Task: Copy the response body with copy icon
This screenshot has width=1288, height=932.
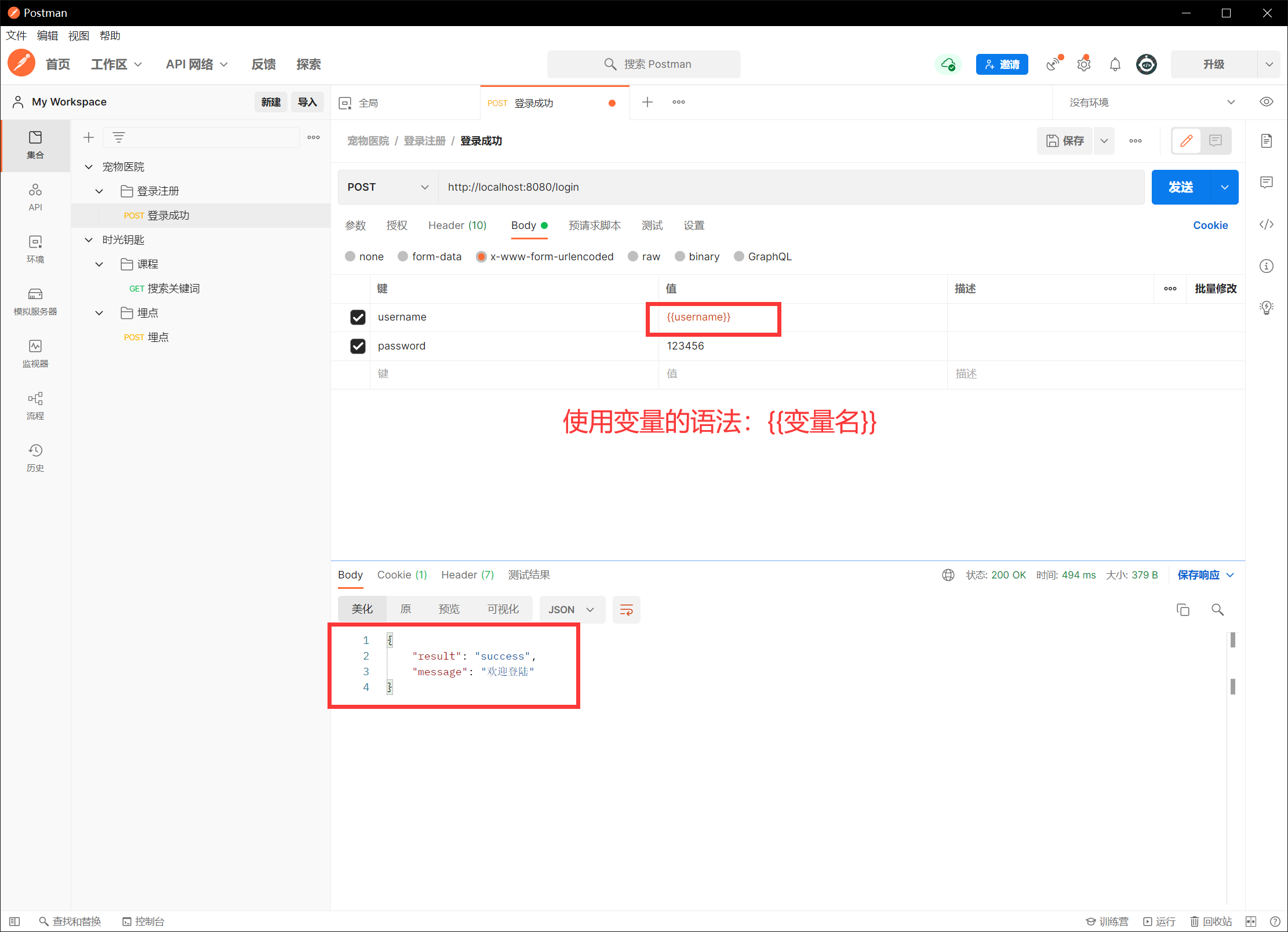Action: tap(1183, 609)
